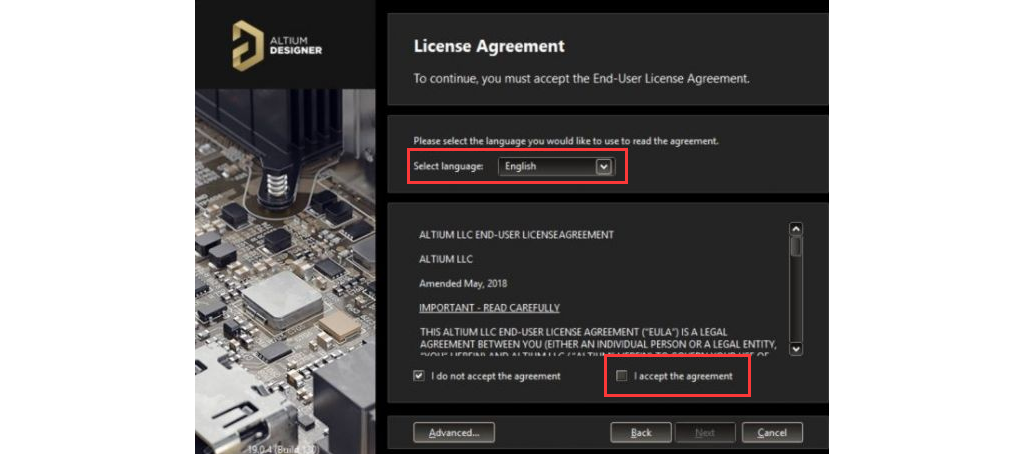The width and height of the screenshot is (1024, 454).
Task: Check 'I accept the agreement' box
Action: coord(622,376)
